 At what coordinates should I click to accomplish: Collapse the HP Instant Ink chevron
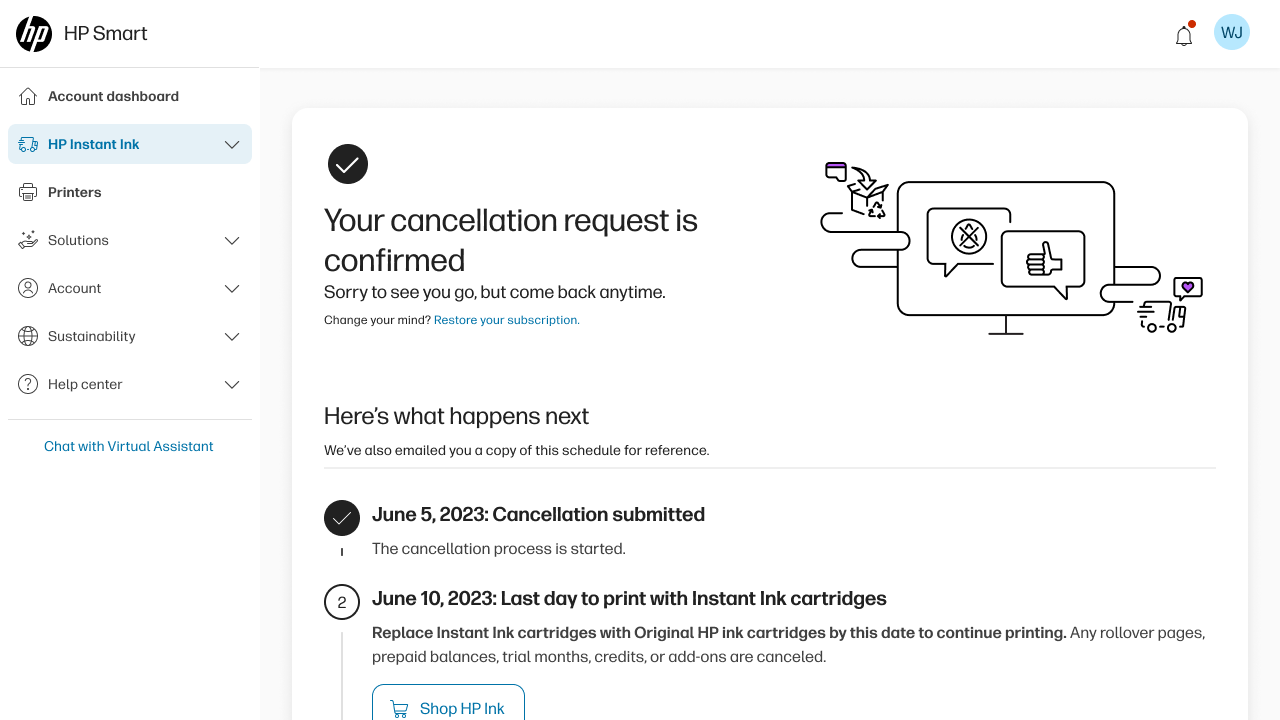[232, 144]
